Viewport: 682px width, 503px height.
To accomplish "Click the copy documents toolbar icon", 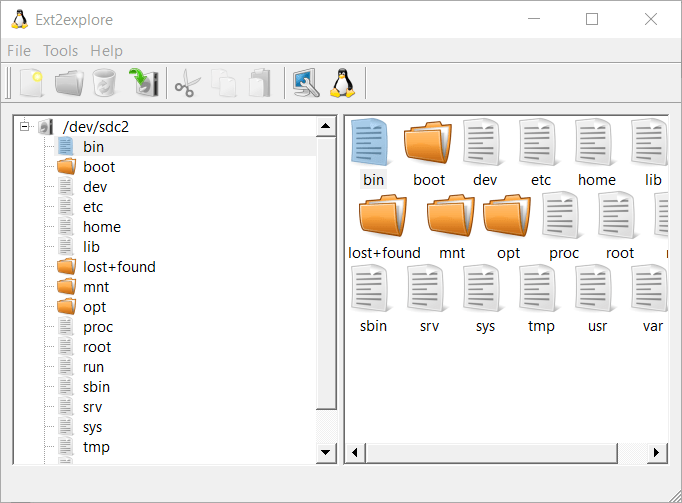I will tap(223, 83).
